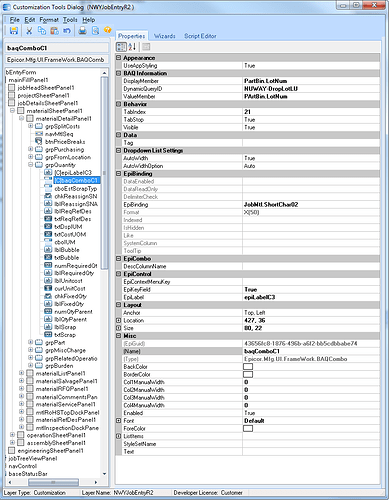Click the Undo arrow icon

[x=67, y=31]
